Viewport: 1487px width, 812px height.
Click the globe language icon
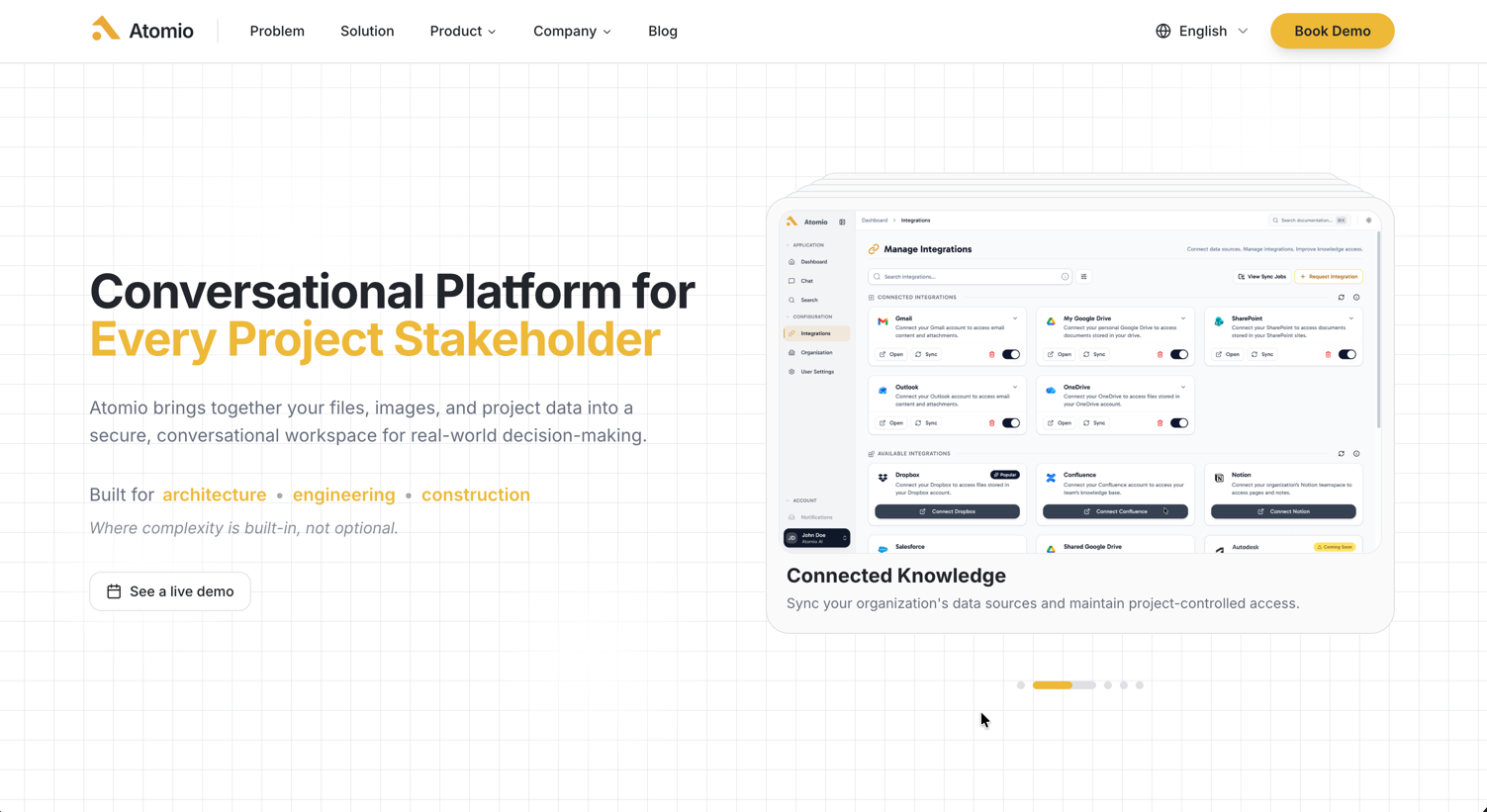coord(1163,31)
